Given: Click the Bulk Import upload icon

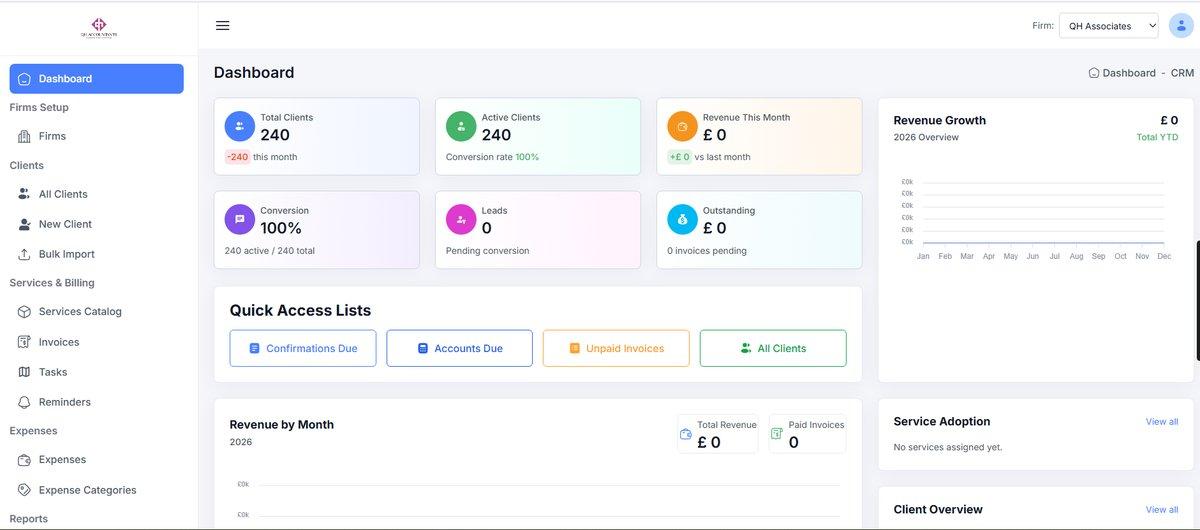Looking at the screenshot, I should point(24,254).
